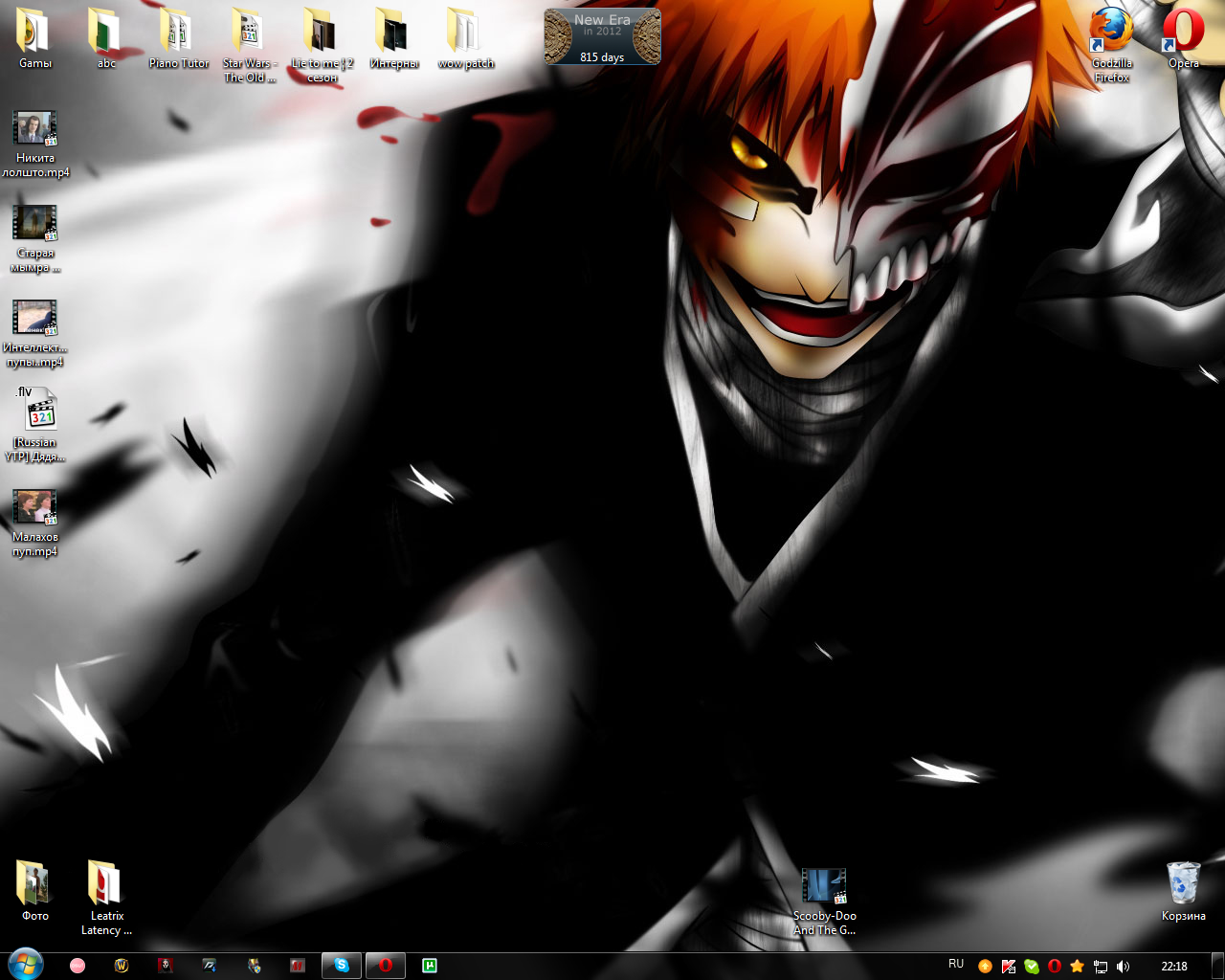
Task: Click the New Era 2012 countdown gadget
Action: [602, 37]
